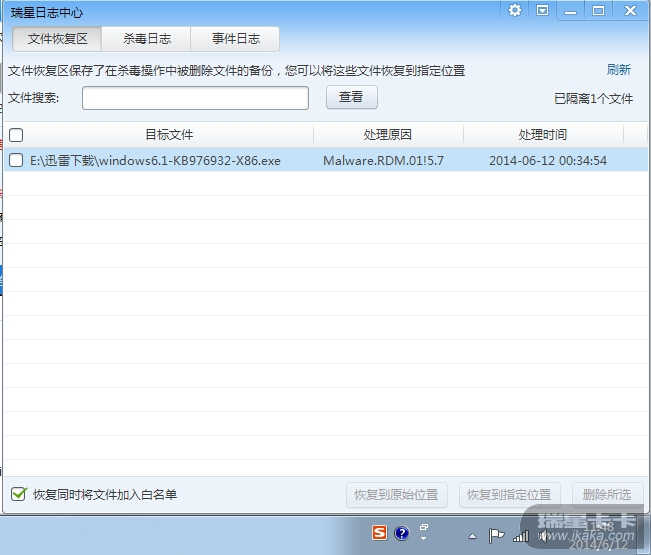Click the 刷新 refresh link
This screenshot has width=651, height=555.
[x=619, y=70]
